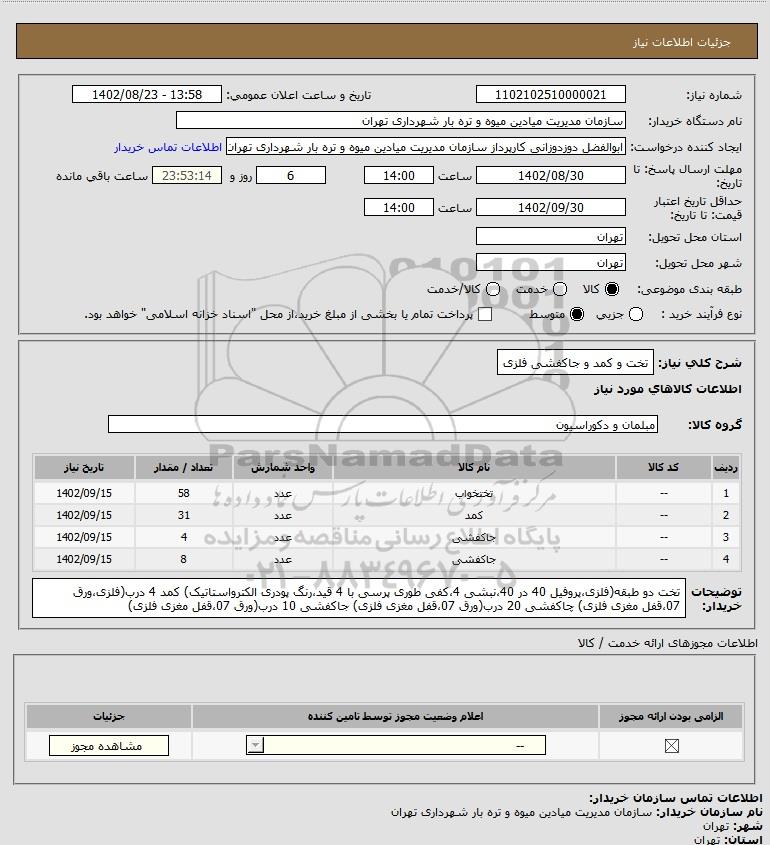Click the گروه کالا field مبلمان و دکوراسیون

pyautogui.click(x=383, y=425)
